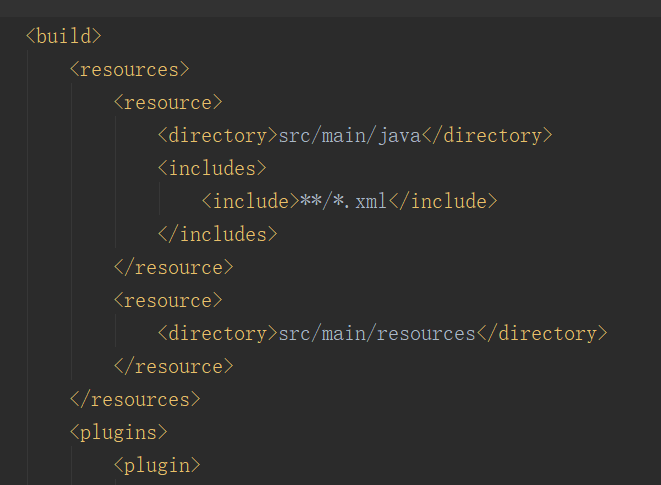Viewport: 661px width, 485px height.
Task: Click the opening <build> tag
Action: [x=64, y=36]
